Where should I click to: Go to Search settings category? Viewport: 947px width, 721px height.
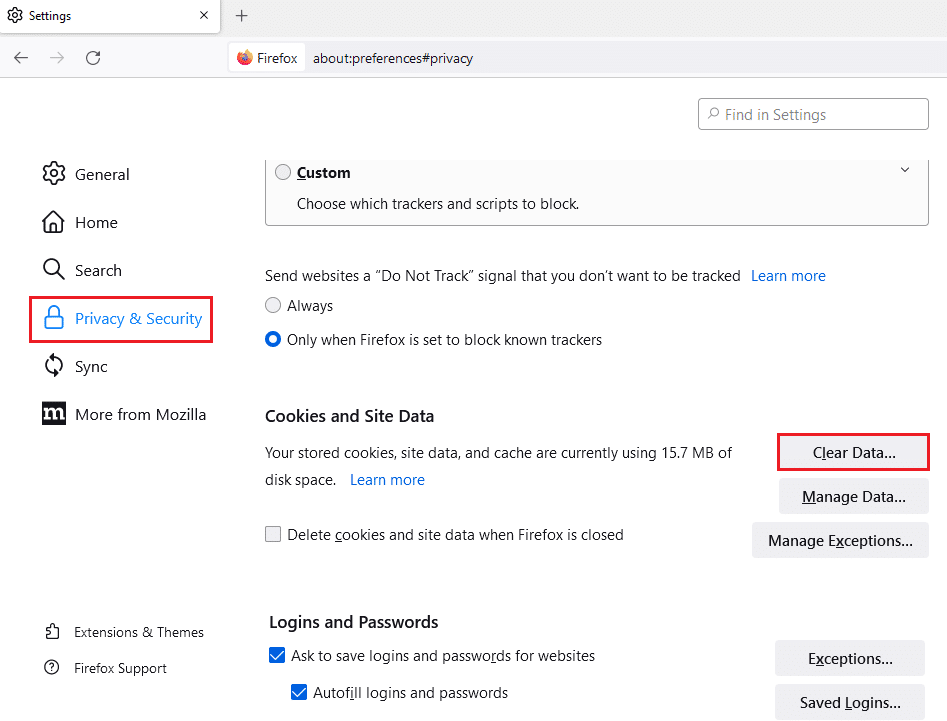point(82,270)
